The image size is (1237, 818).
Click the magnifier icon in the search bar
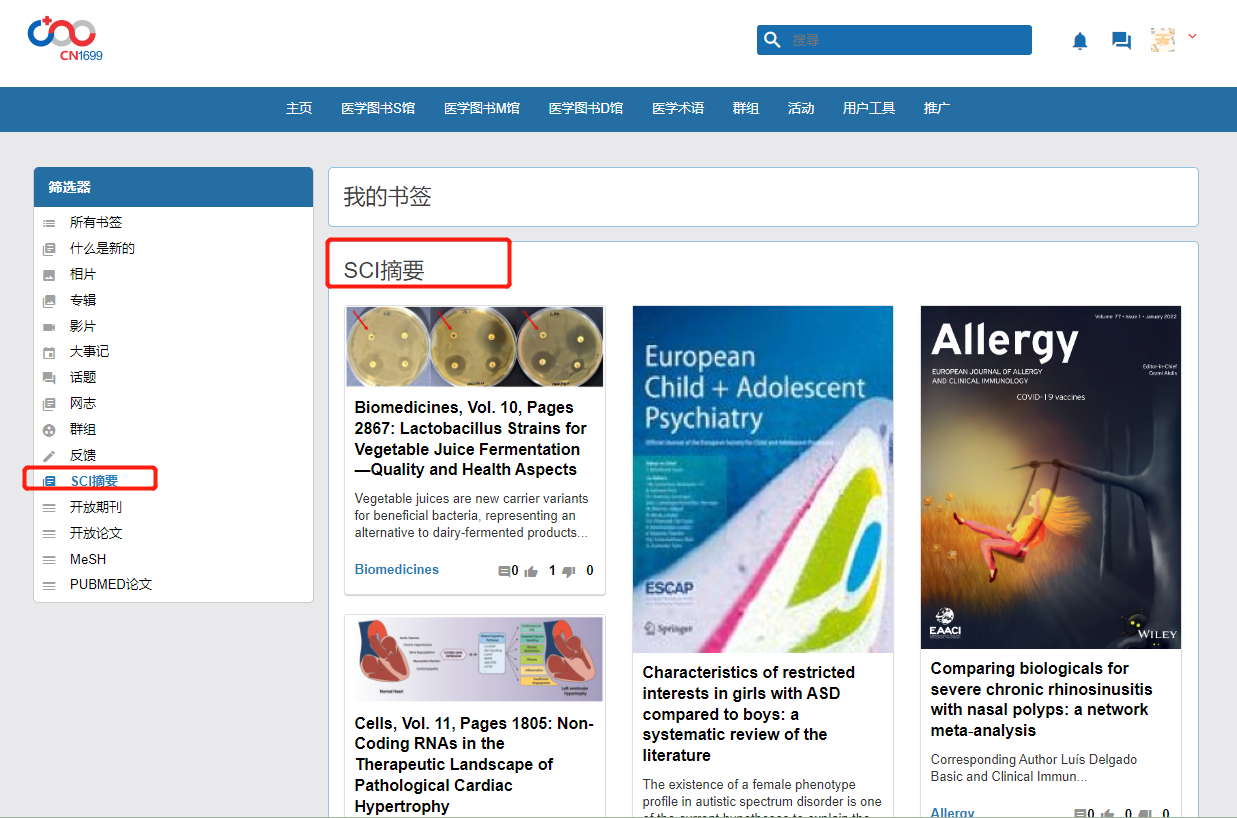point(772,40)
